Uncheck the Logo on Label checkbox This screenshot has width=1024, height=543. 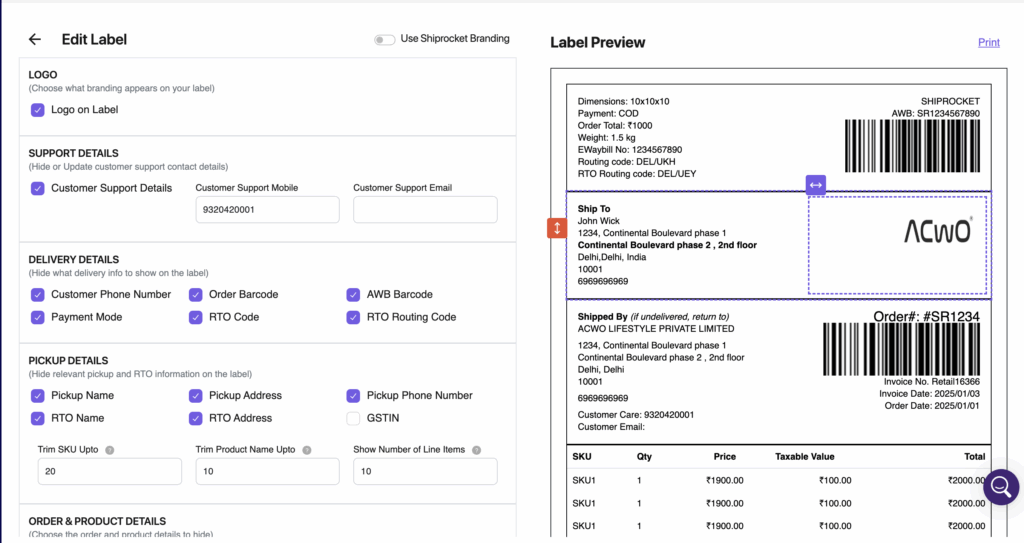tap(38, 110)
